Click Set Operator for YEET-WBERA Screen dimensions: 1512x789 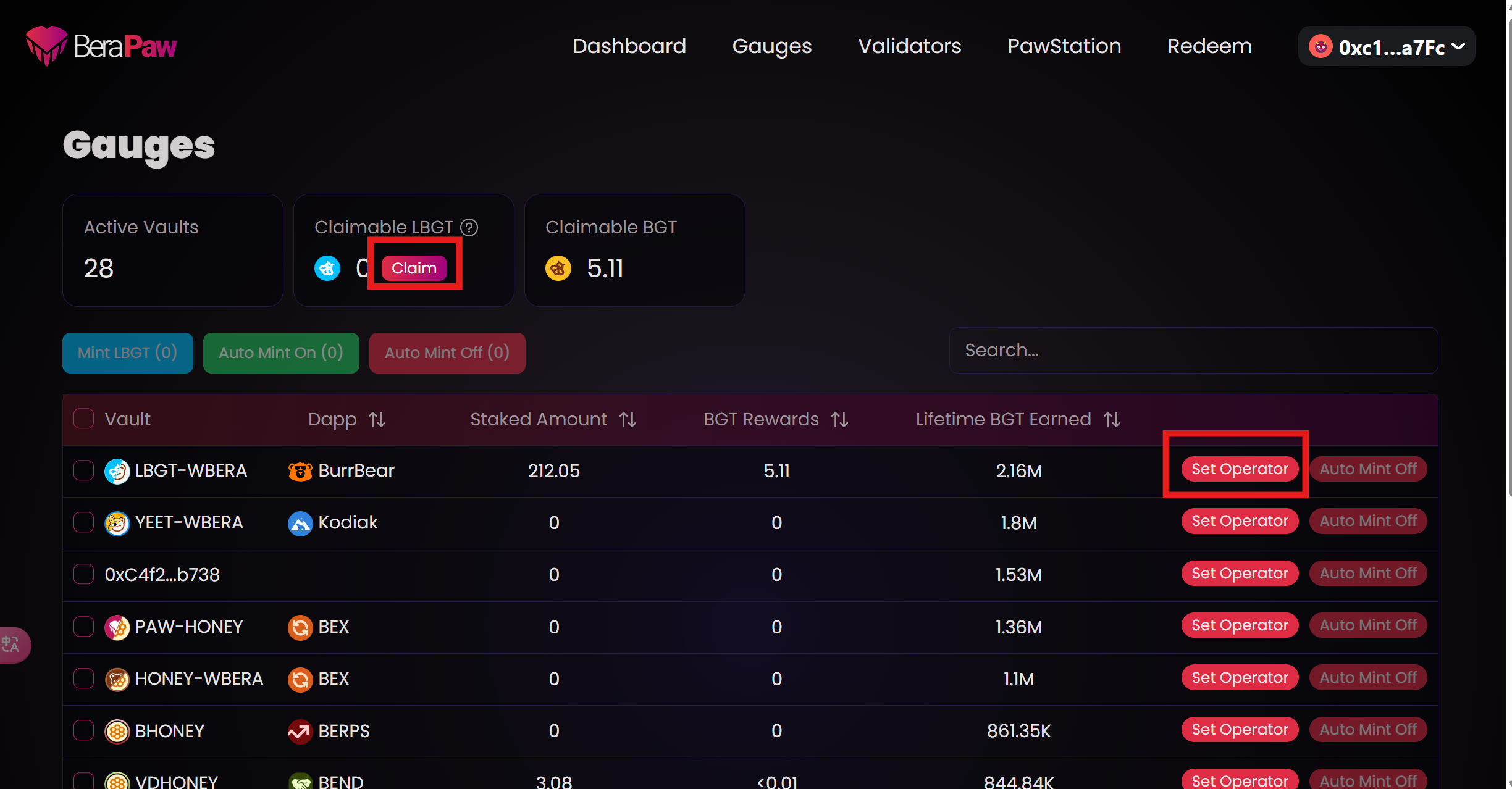pos(1239,521)
